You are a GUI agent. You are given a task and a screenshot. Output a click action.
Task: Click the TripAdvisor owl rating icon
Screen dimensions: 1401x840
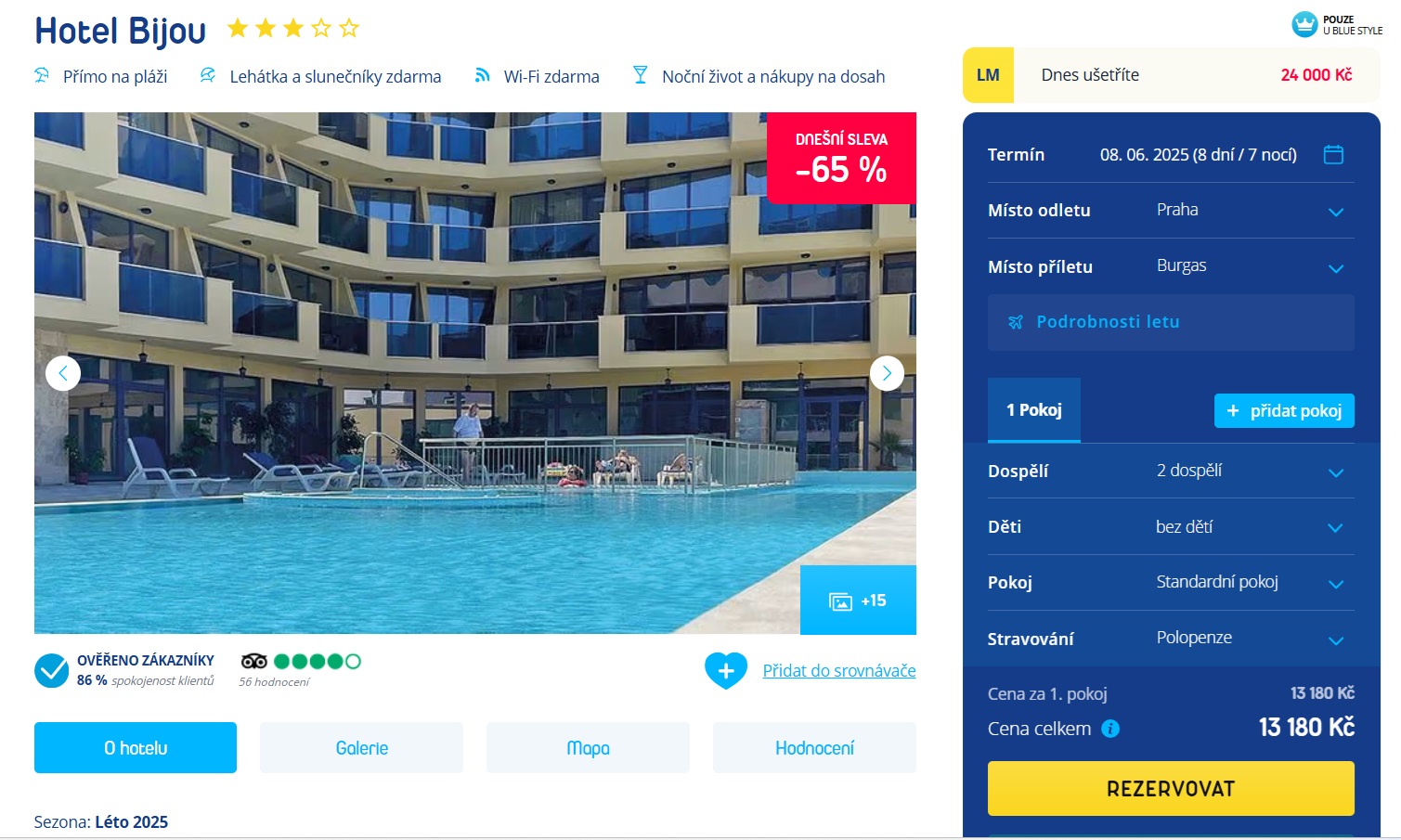pos(253,661)
